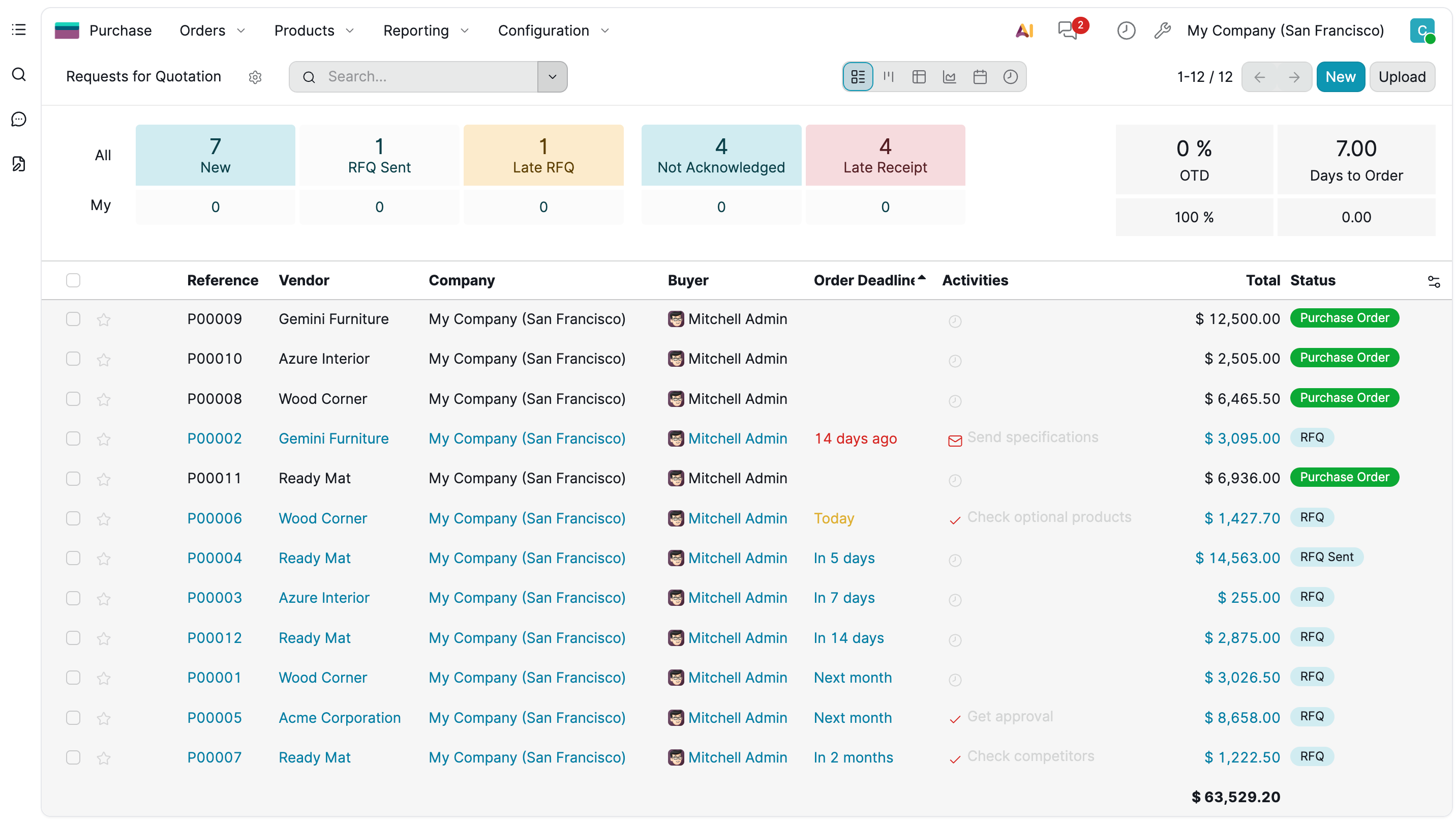Switch to Calendar view
Image resolution: width=1456 pixels, height=820 pixels.
(980, 76)
